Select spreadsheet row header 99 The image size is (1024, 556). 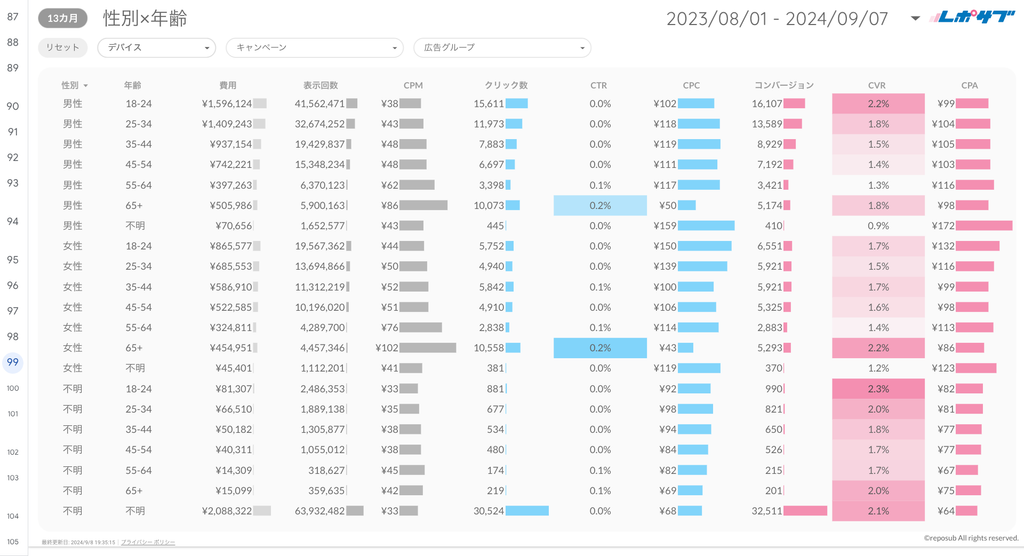[13, 362]
